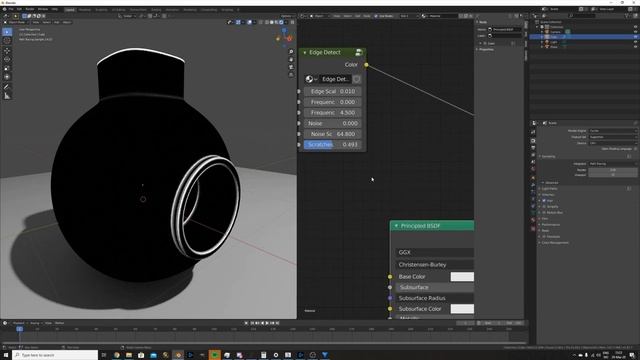This screenshot has height=360, width=640.
Task: Open the Render Engine dropdown
Action: [613, 131]
